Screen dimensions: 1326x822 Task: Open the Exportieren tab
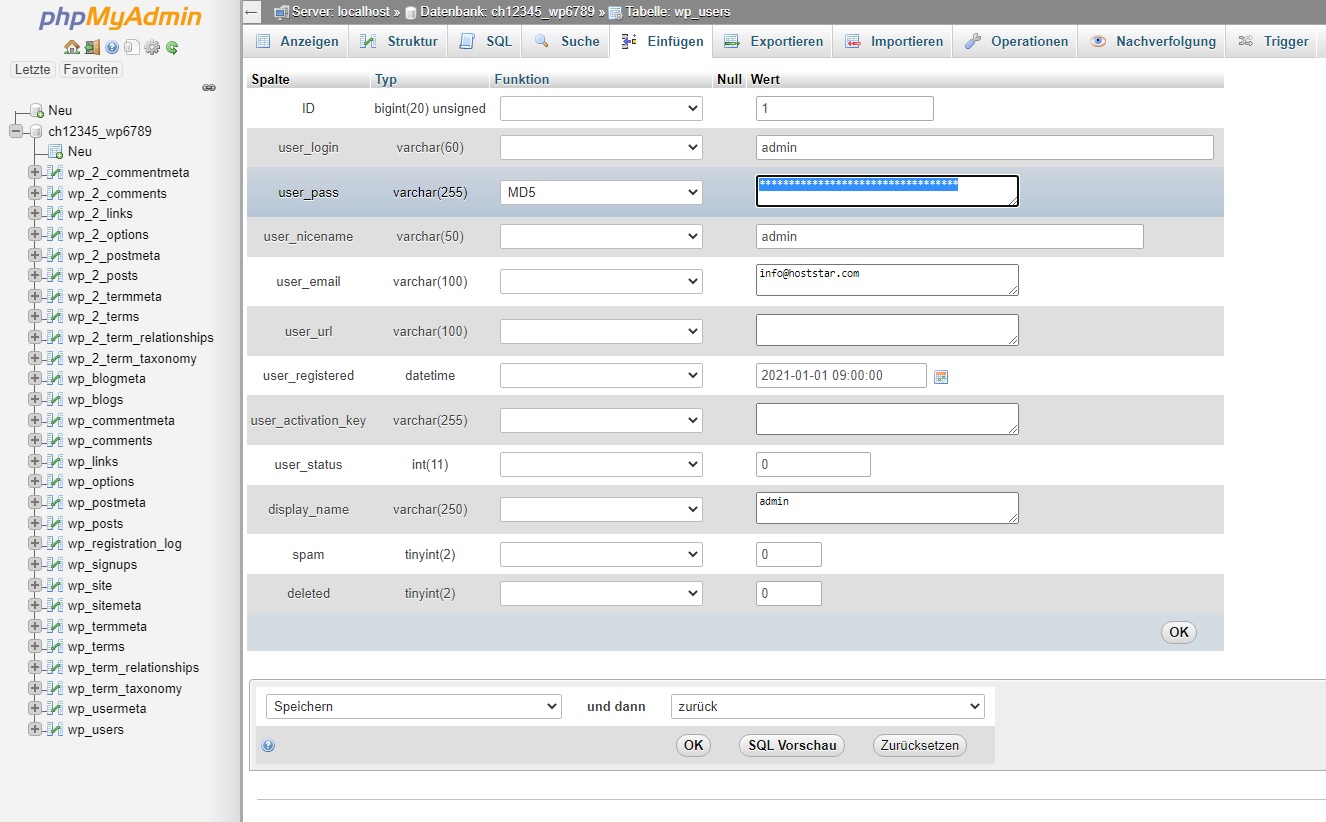773,41
